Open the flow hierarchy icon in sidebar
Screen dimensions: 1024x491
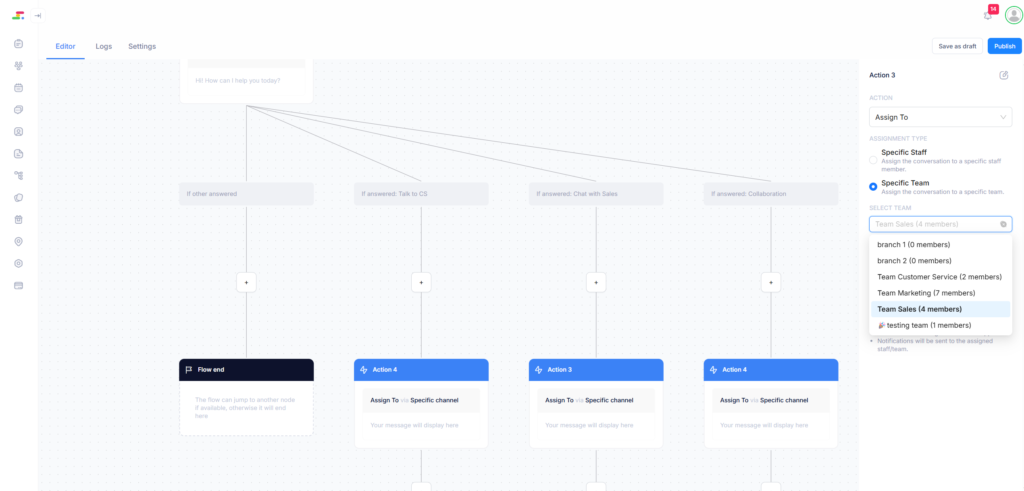coord(18,175)
